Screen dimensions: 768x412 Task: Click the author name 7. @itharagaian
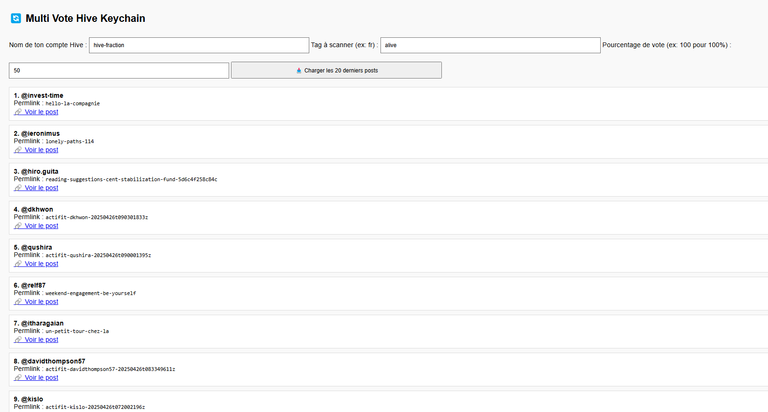pos(39,323)
